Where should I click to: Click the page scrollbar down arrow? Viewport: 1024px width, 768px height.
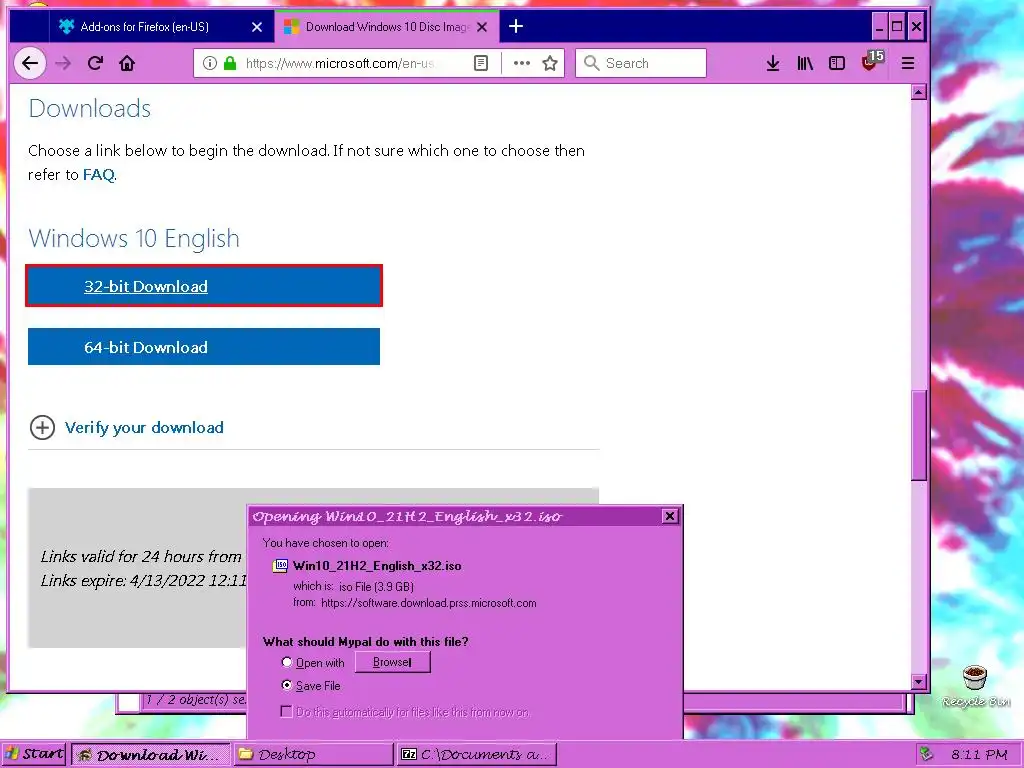pos(919,682)
